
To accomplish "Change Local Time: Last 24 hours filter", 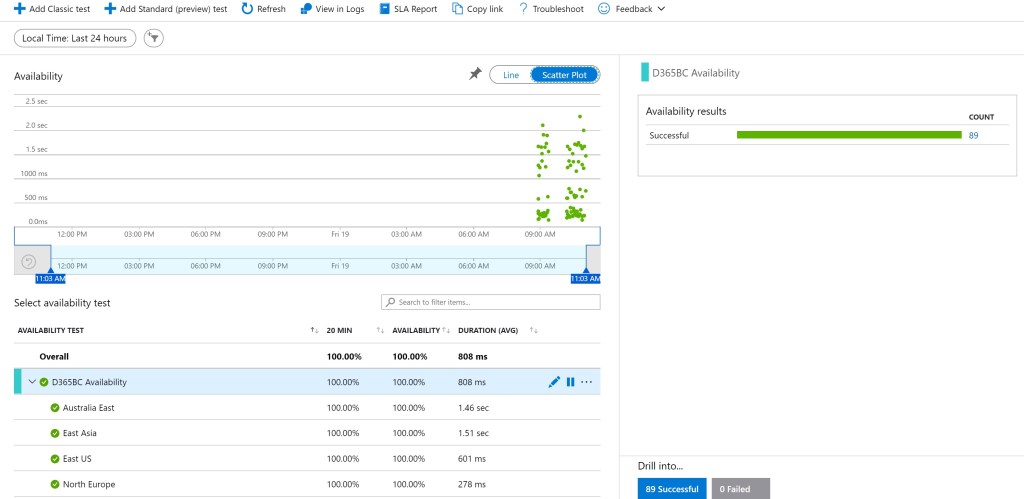I will coord(75,38).
